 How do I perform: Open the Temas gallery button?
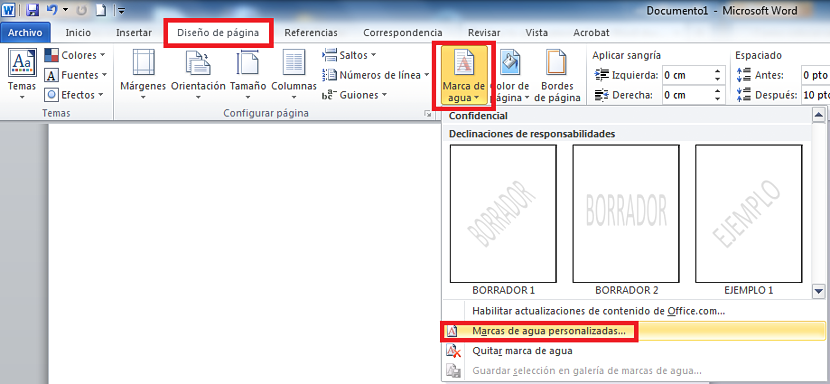[x=22, y=76]
